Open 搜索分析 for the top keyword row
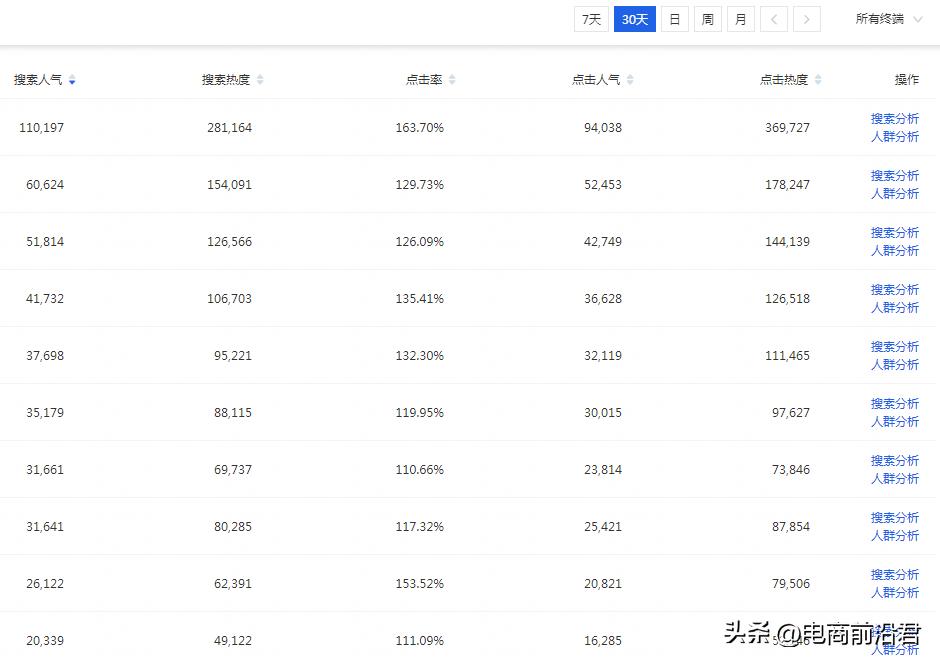The image size is (940, 664). tap(895, 118)
